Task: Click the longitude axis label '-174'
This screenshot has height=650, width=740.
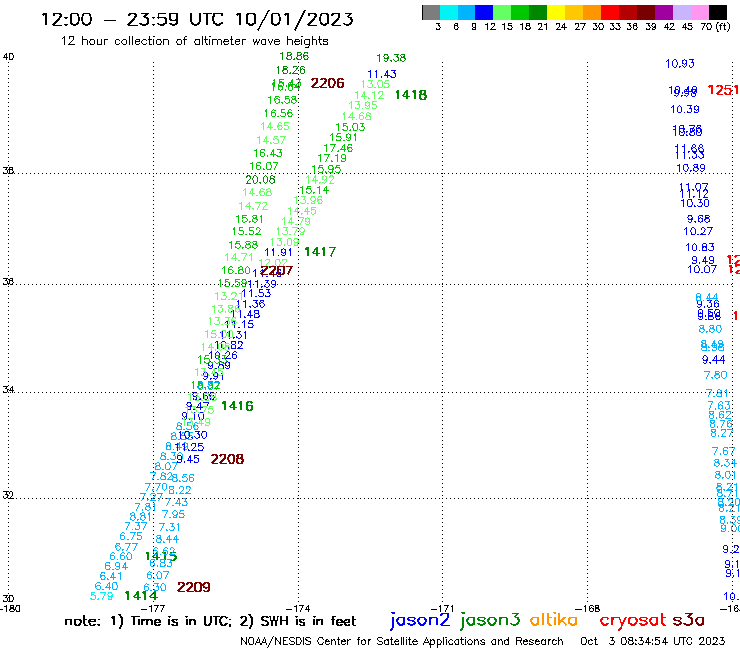Action: click(298, 609)
